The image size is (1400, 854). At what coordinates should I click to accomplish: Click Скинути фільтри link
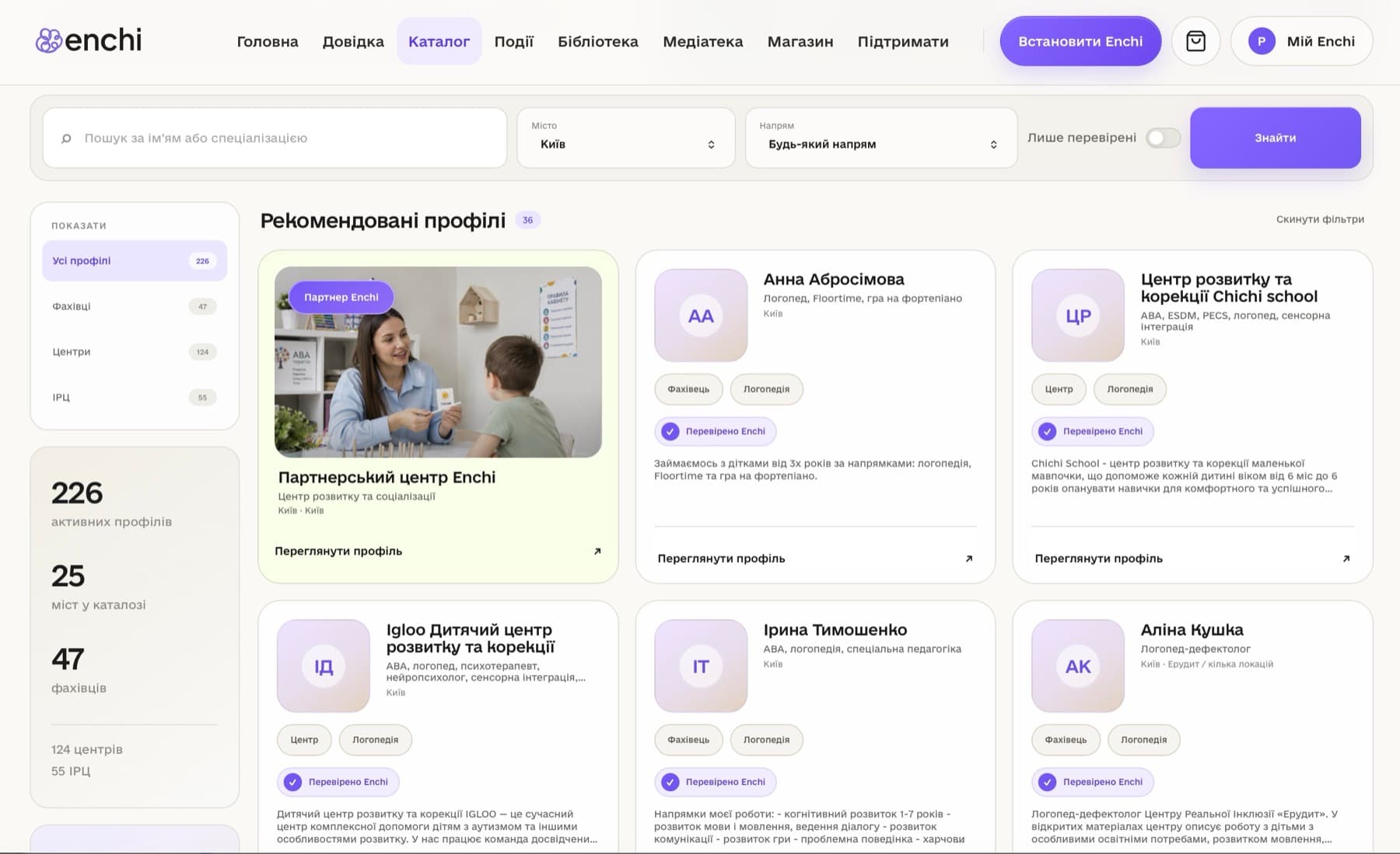1320,219
